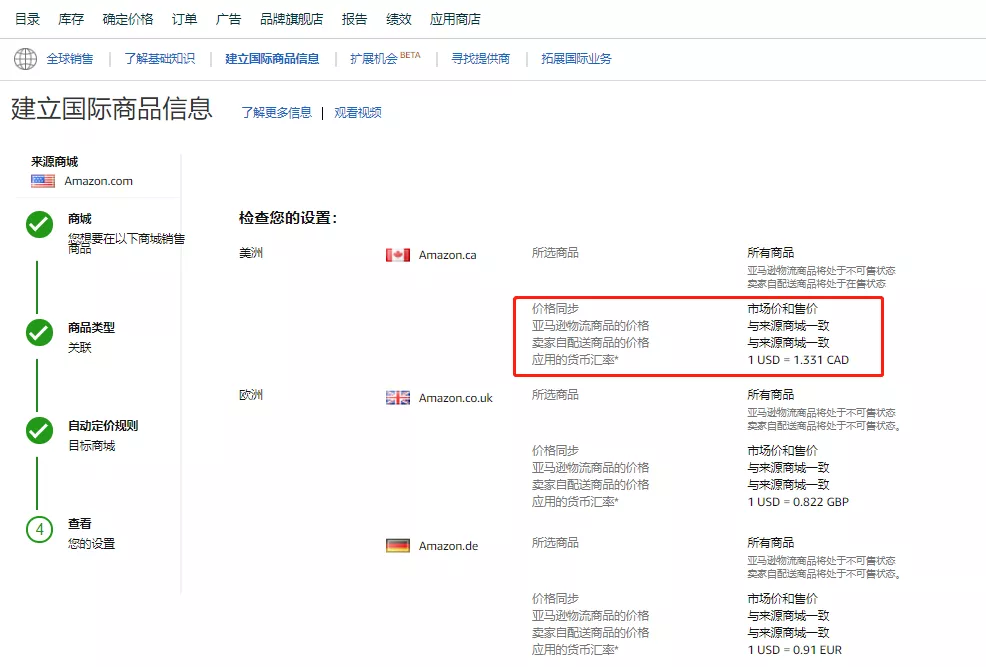
Task: Select the 报告 menu item
Action: coord(355,17)
